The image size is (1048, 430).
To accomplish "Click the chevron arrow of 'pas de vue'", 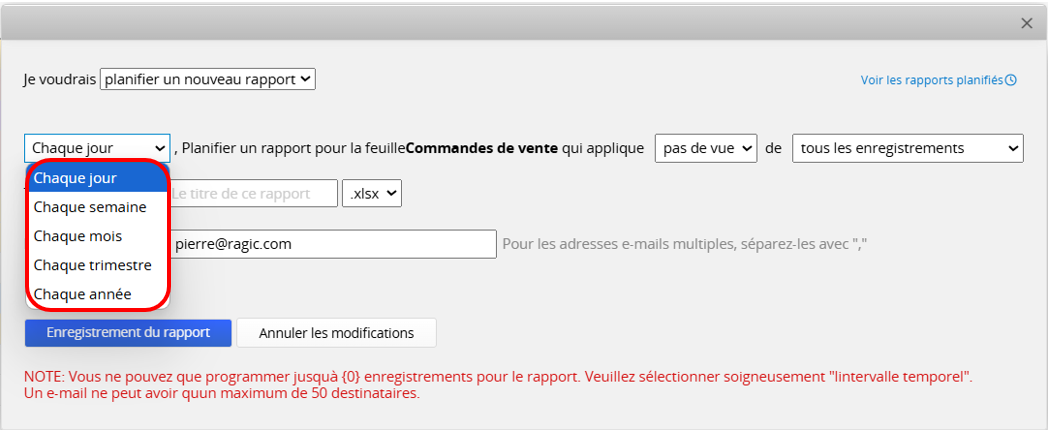I will (747, 148).
